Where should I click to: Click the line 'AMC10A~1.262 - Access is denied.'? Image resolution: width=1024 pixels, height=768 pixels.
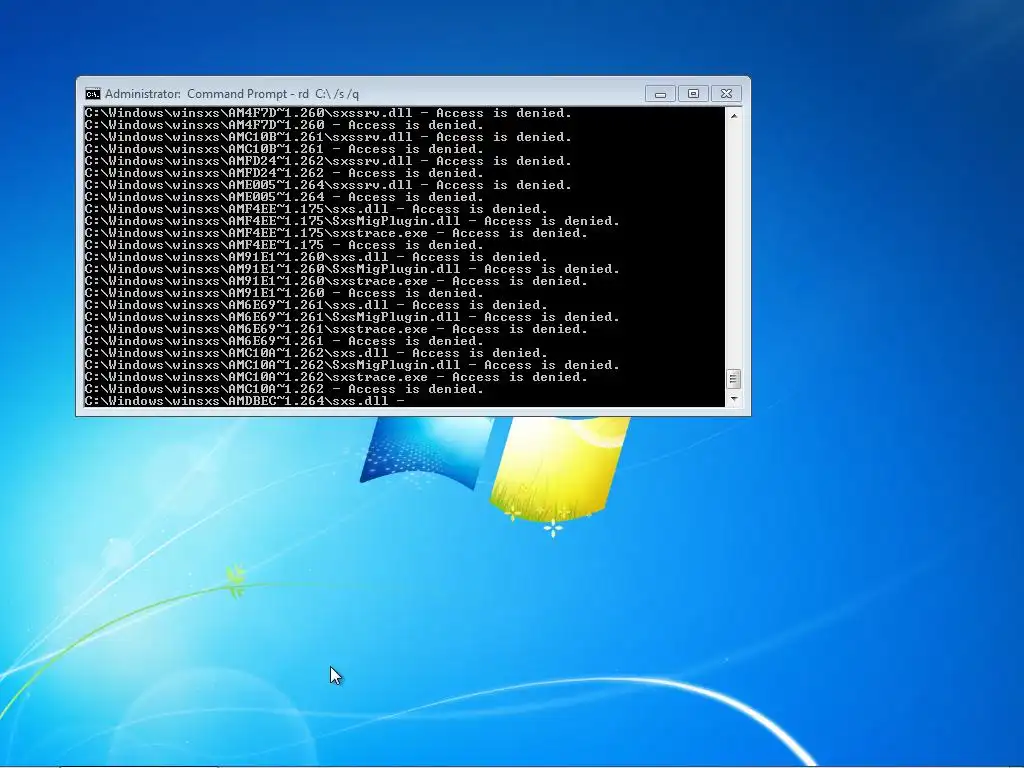click(x=284, y=389)
